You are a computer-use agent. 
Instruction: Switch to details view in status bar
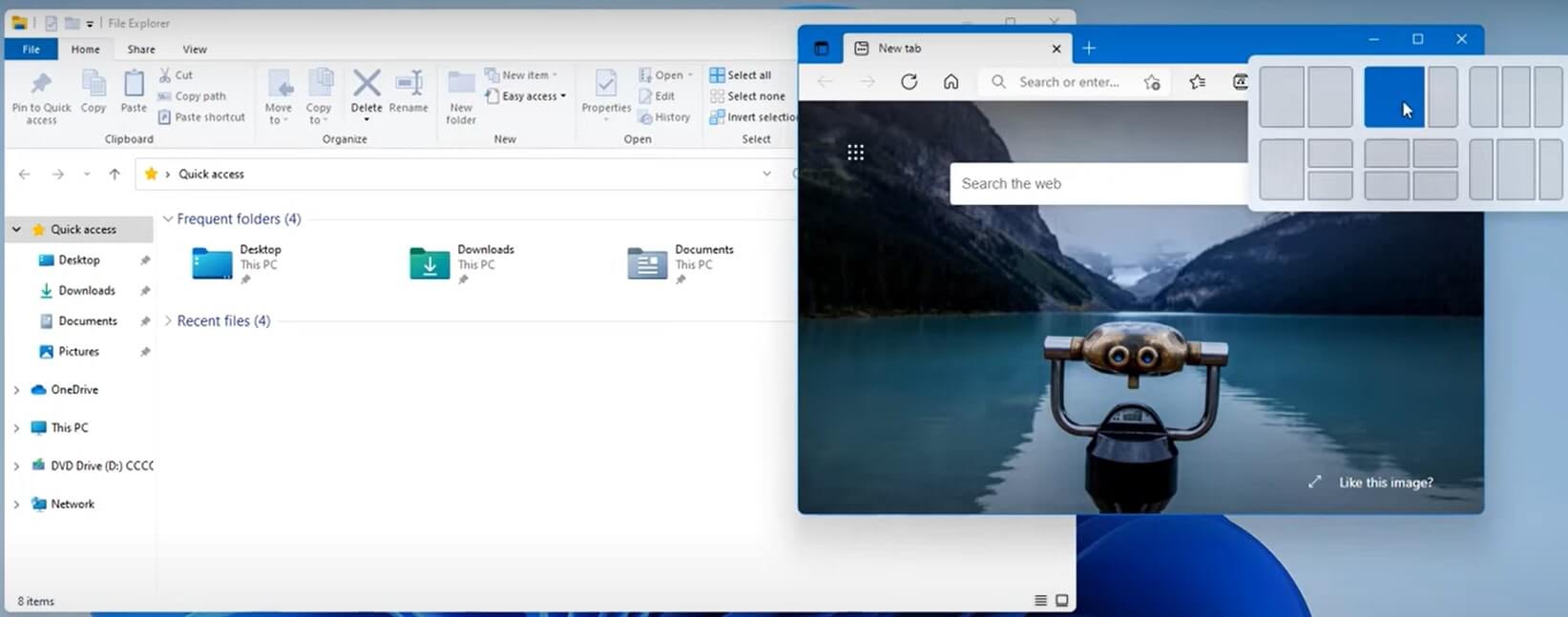click(x=1040, y=601)
